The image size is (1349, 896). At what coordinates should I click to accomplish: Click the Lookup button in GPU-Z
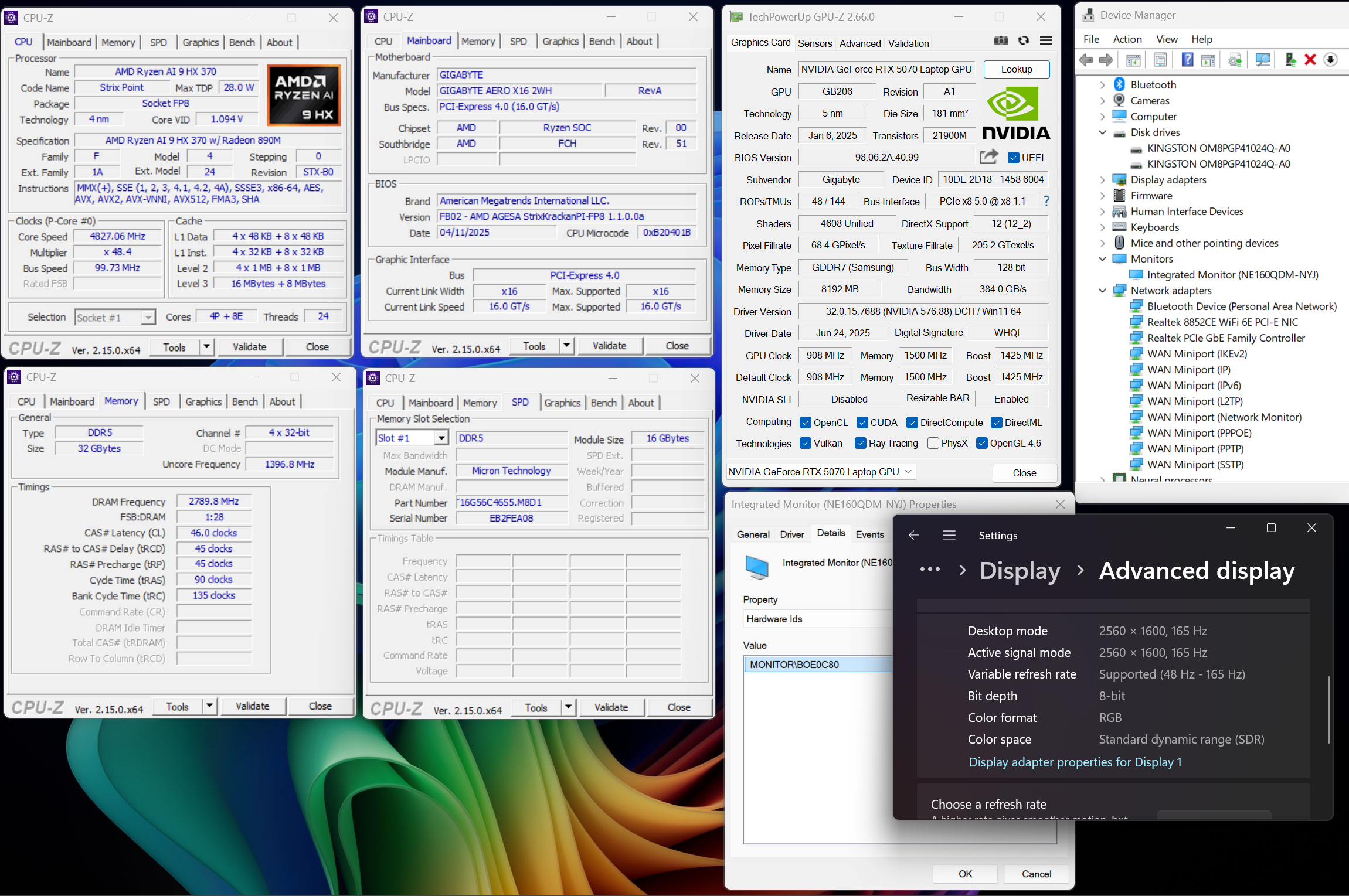pyautogui.click(x=1017, y=69)
